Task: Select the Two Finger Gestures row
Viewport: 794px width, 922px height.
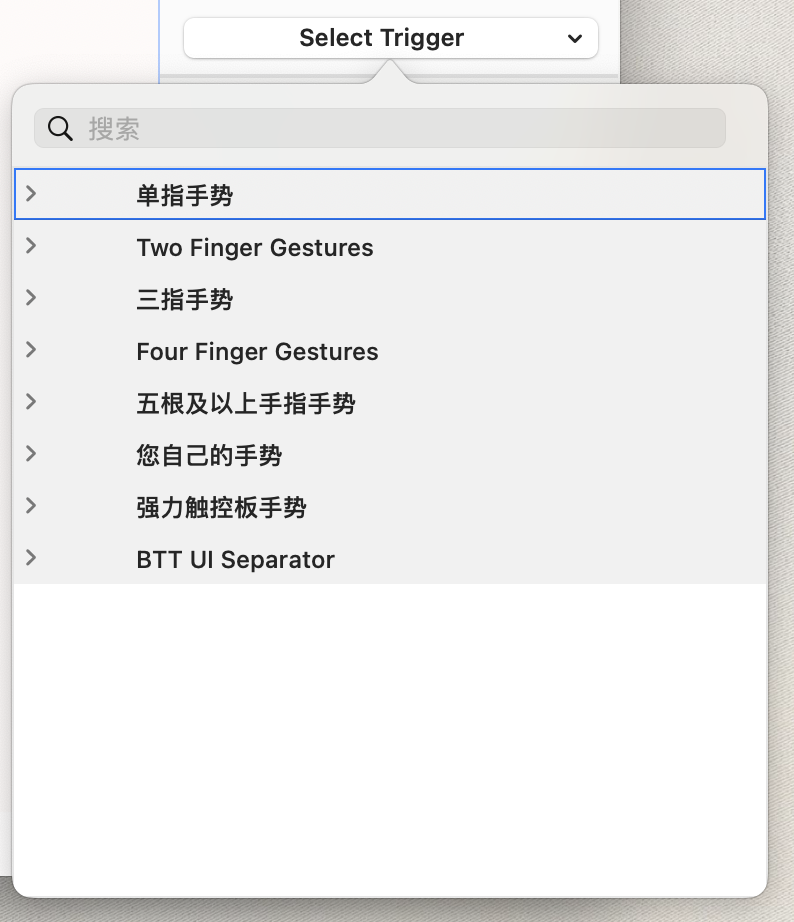Action: 390,246
